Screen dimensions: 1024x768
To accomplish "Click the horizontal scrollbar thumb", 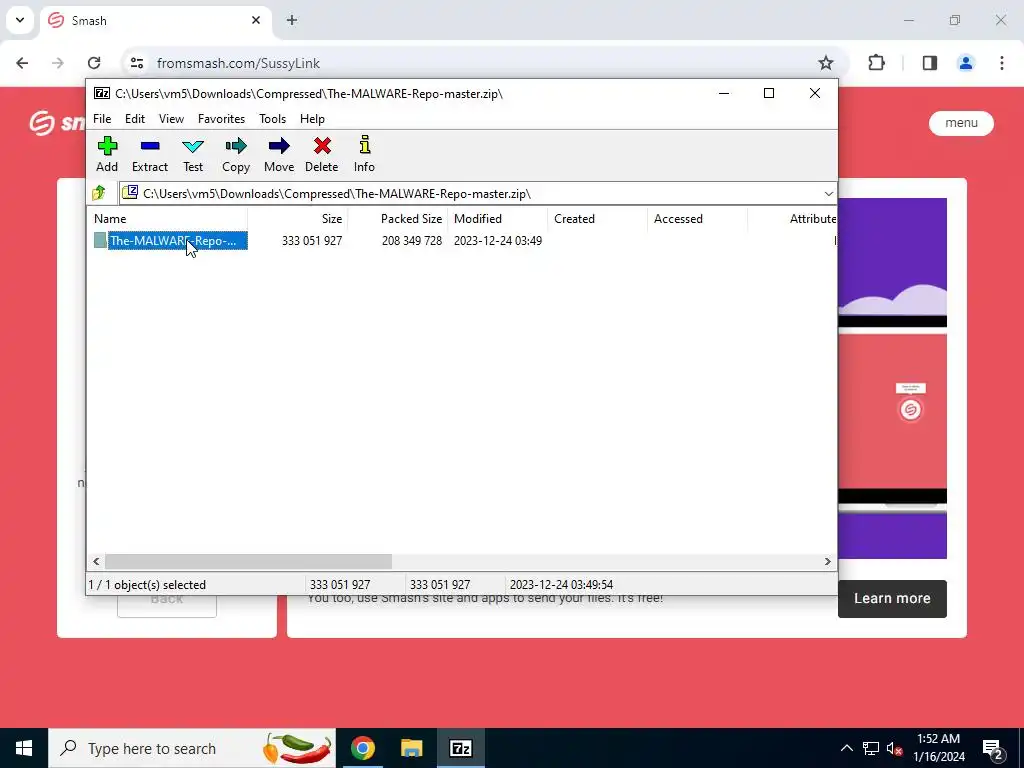I will [x=248, y=562].
